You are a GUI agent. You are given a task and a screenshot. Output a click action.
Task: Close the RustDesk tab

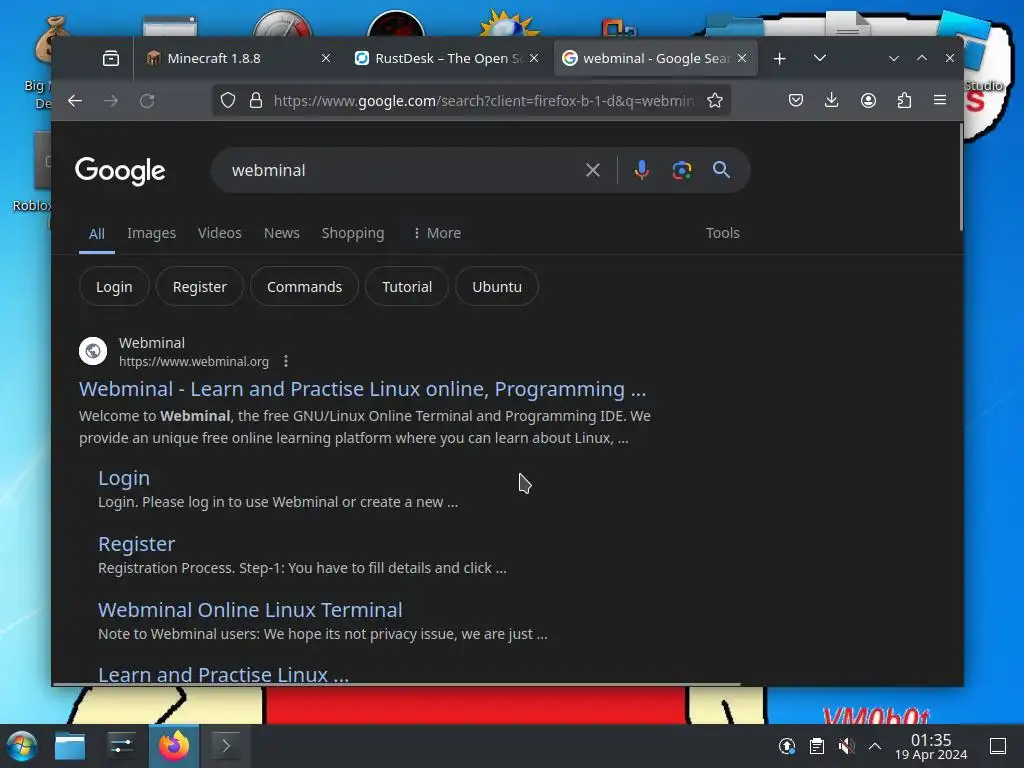[534, 59]
